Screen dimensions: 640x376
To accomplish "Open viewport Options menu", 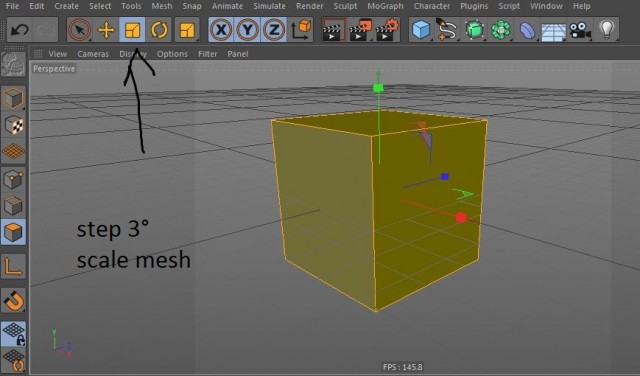I will 172,54.
